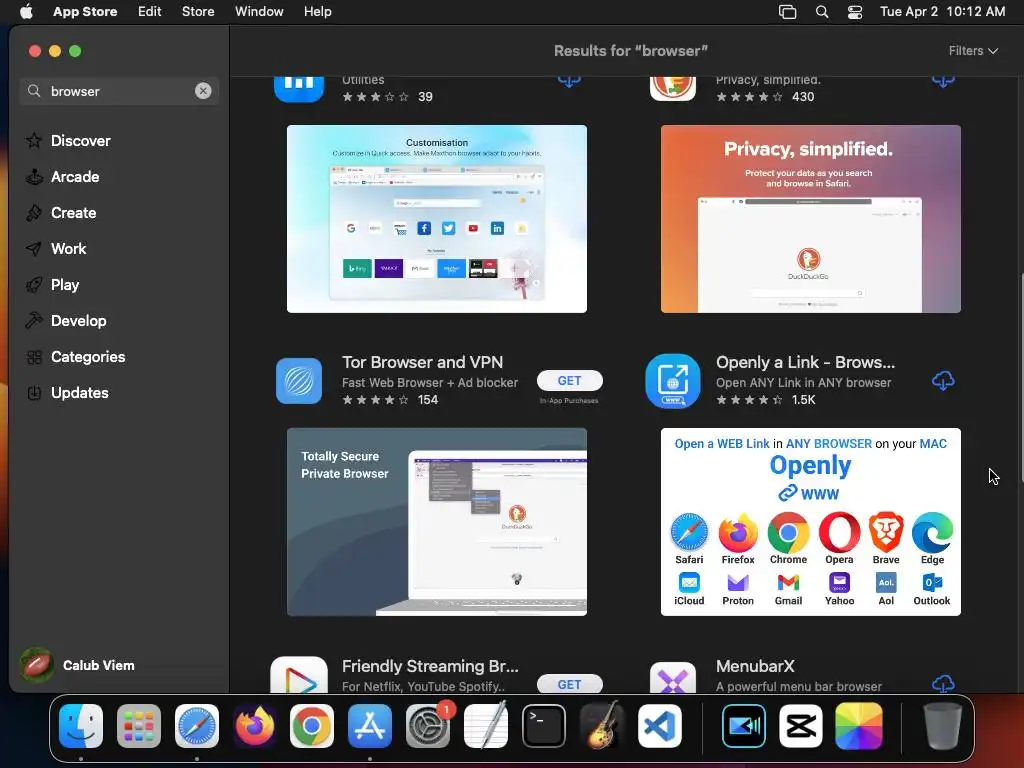This screenshot has width=1024, height=768.
Task: Open Tor Browser and VPN app icon
Action: click(299, 381)
